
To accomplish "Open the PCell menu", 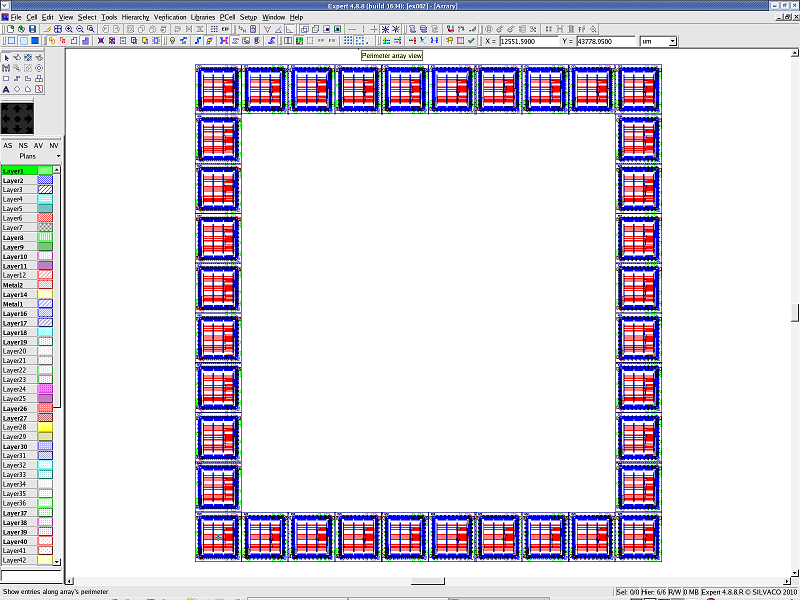I will click(227, 17).
